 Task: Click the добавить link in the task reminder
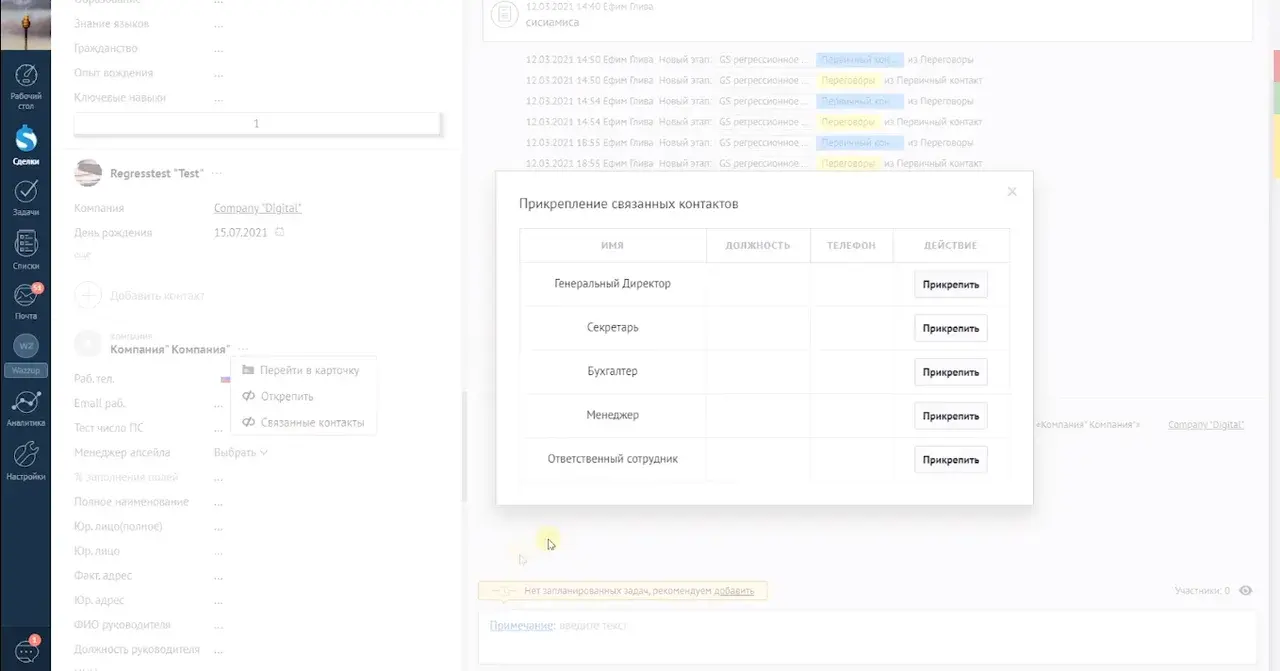[734, 591]
